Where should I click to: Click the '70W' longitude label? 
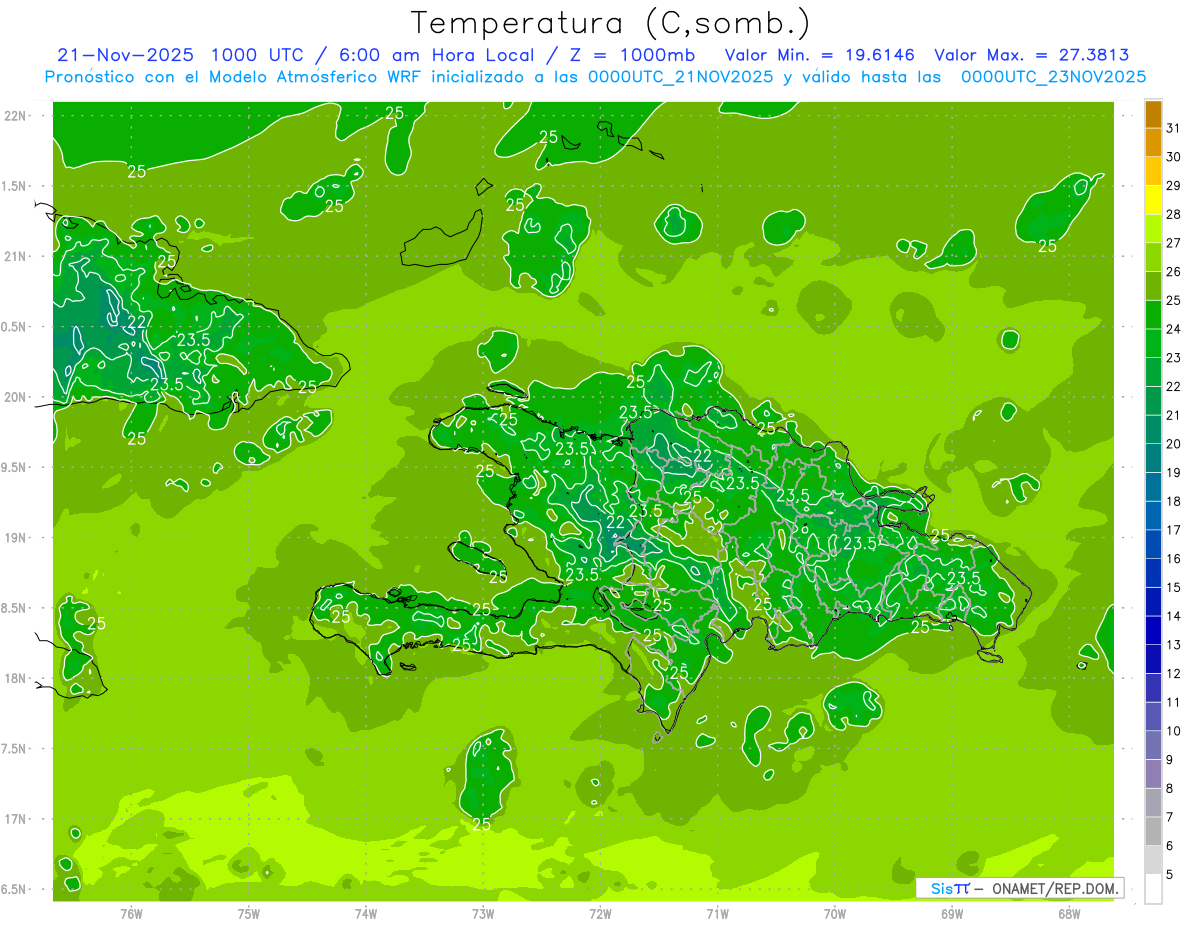[835, 914]
